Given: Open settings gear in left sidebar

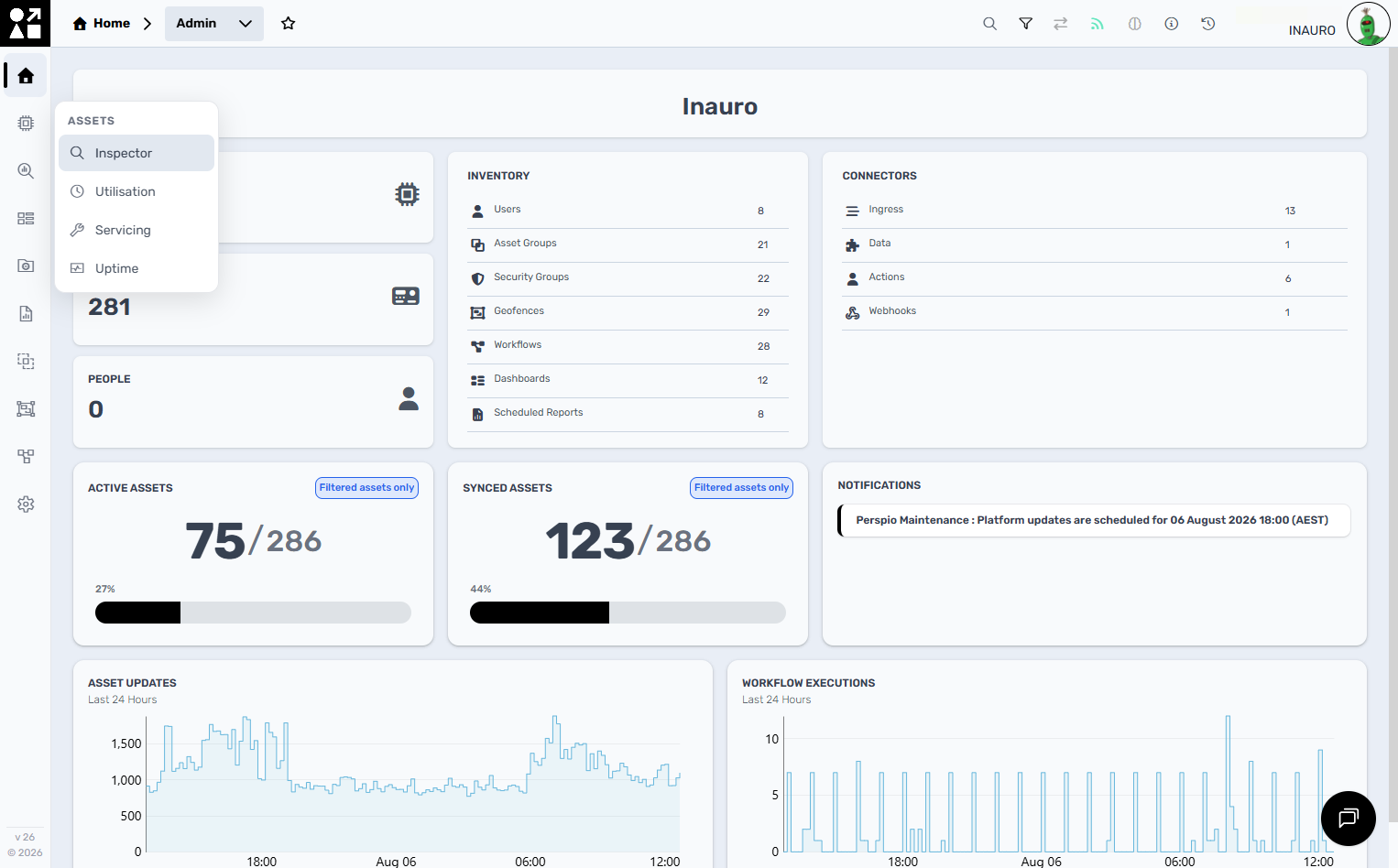Looking at the screenshot, I should (x=26, y=504).
